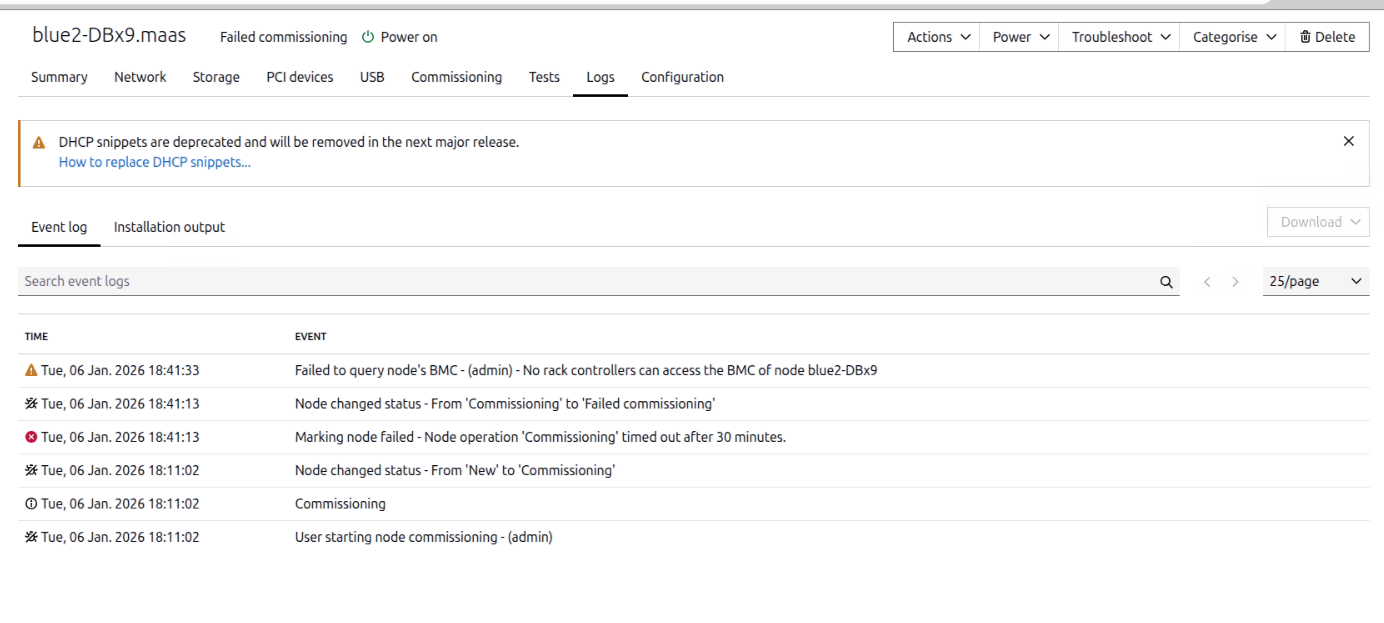Change the 25/page selector
1384x623 pixels.
click(x=1315, y=282)
